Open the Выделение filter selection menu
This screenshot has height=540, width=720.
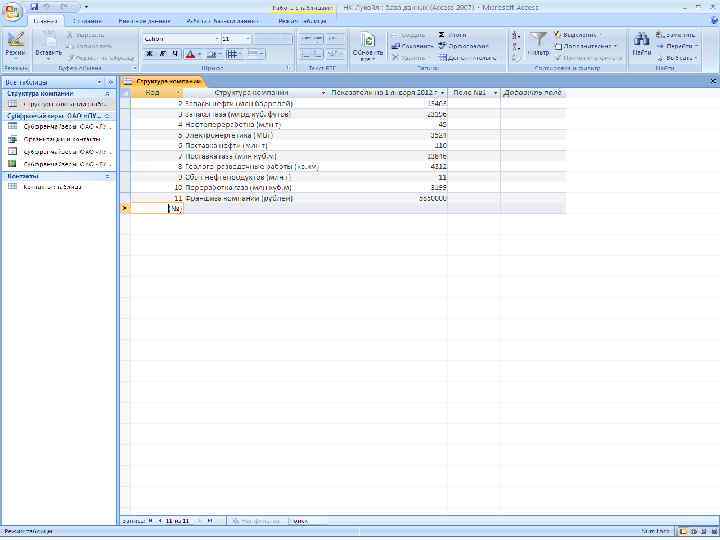pyautogui.click(x=577, y=35)
